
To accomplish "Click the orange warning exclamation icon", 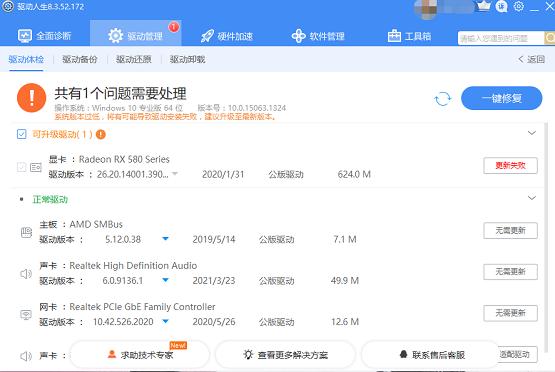I will click(x=32, y=98).
